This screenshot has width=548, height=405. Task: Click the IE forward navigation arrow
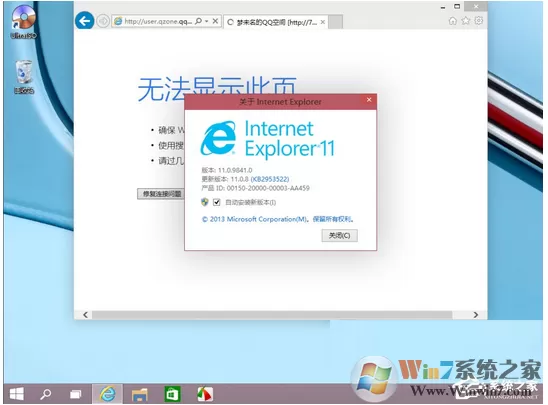coord(103,21)
